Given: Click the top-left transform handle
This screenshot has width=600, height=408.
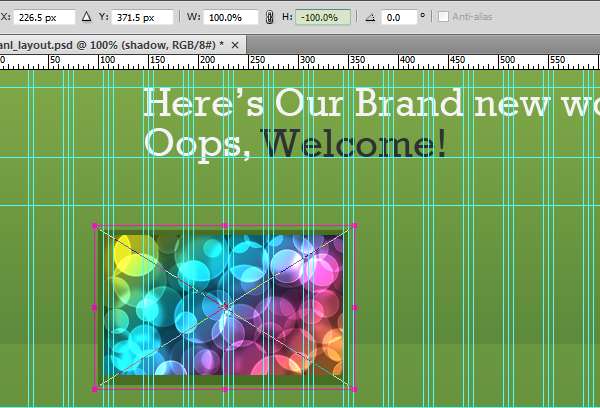Looking at the screenshot, I should pyautogui.click(x=95, y=226).
